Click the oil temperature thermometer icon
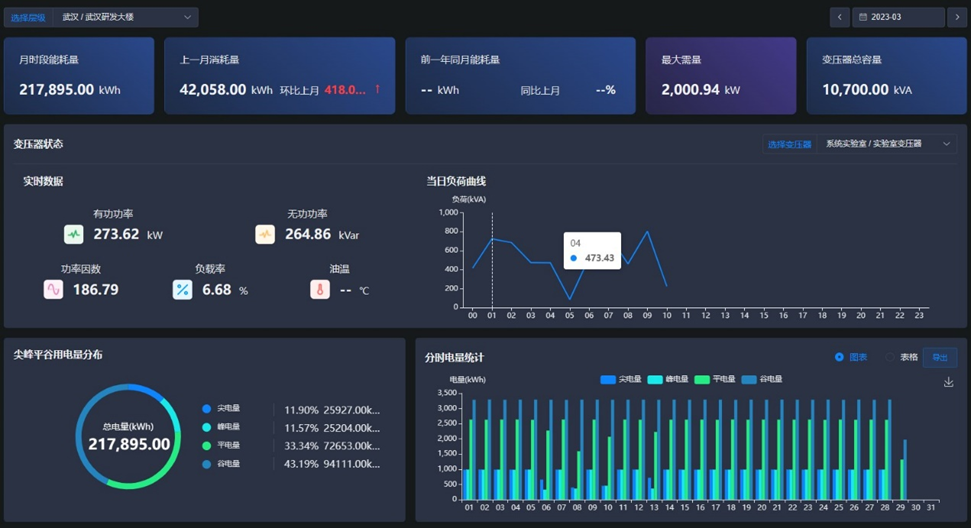The width and height of the screenshot is (971, 528). coord(320,290)
